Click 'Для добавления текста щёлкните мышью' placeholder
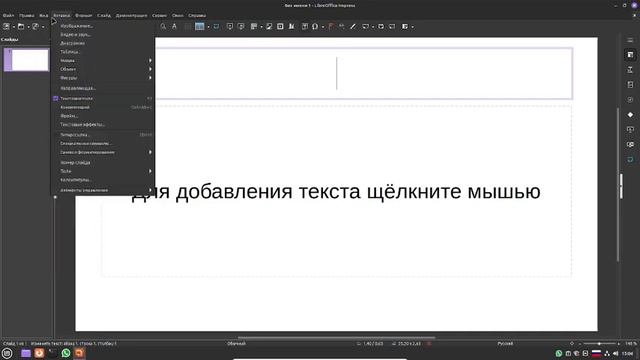Screen dimensions: 640x360 tap(336, 191)
